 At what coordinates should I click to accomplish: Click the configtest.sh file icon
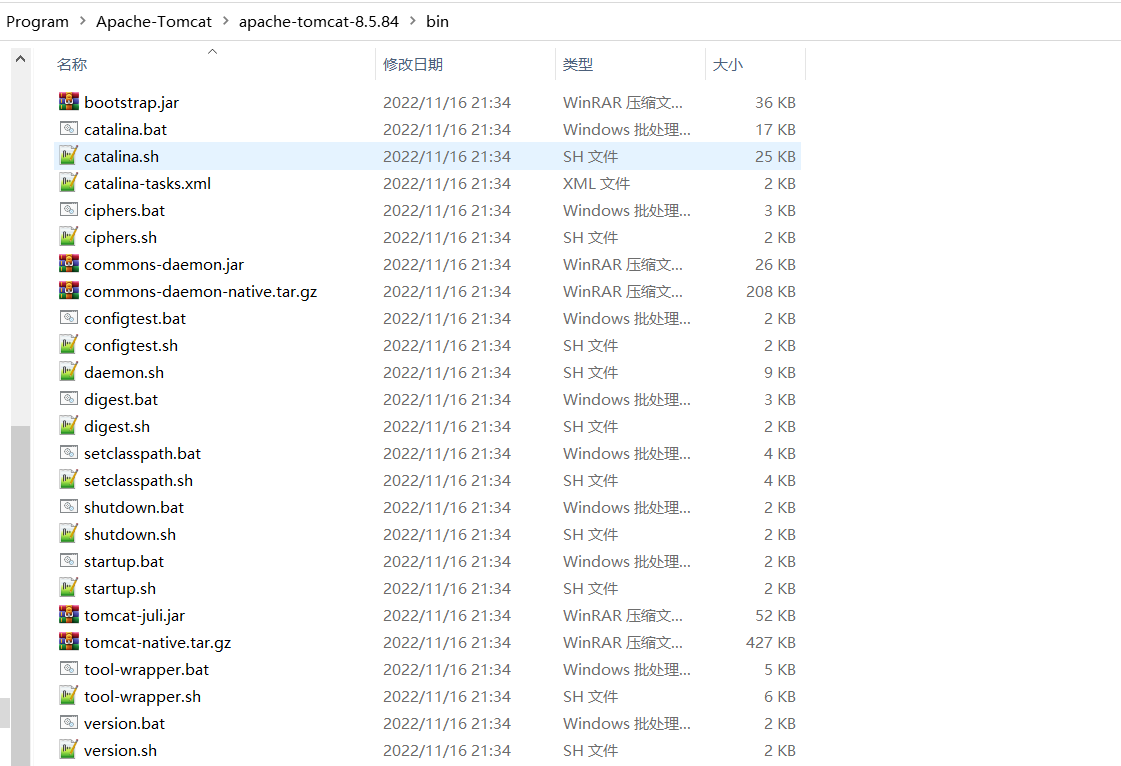[69, 345]
